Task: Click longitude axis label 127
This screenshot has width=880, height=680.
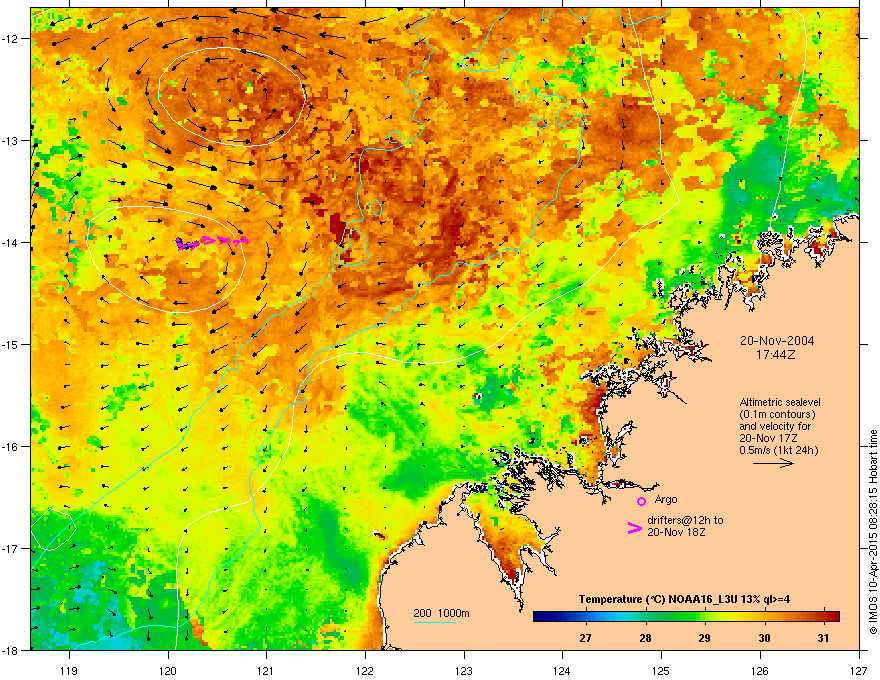Action: tap(859, 670)
